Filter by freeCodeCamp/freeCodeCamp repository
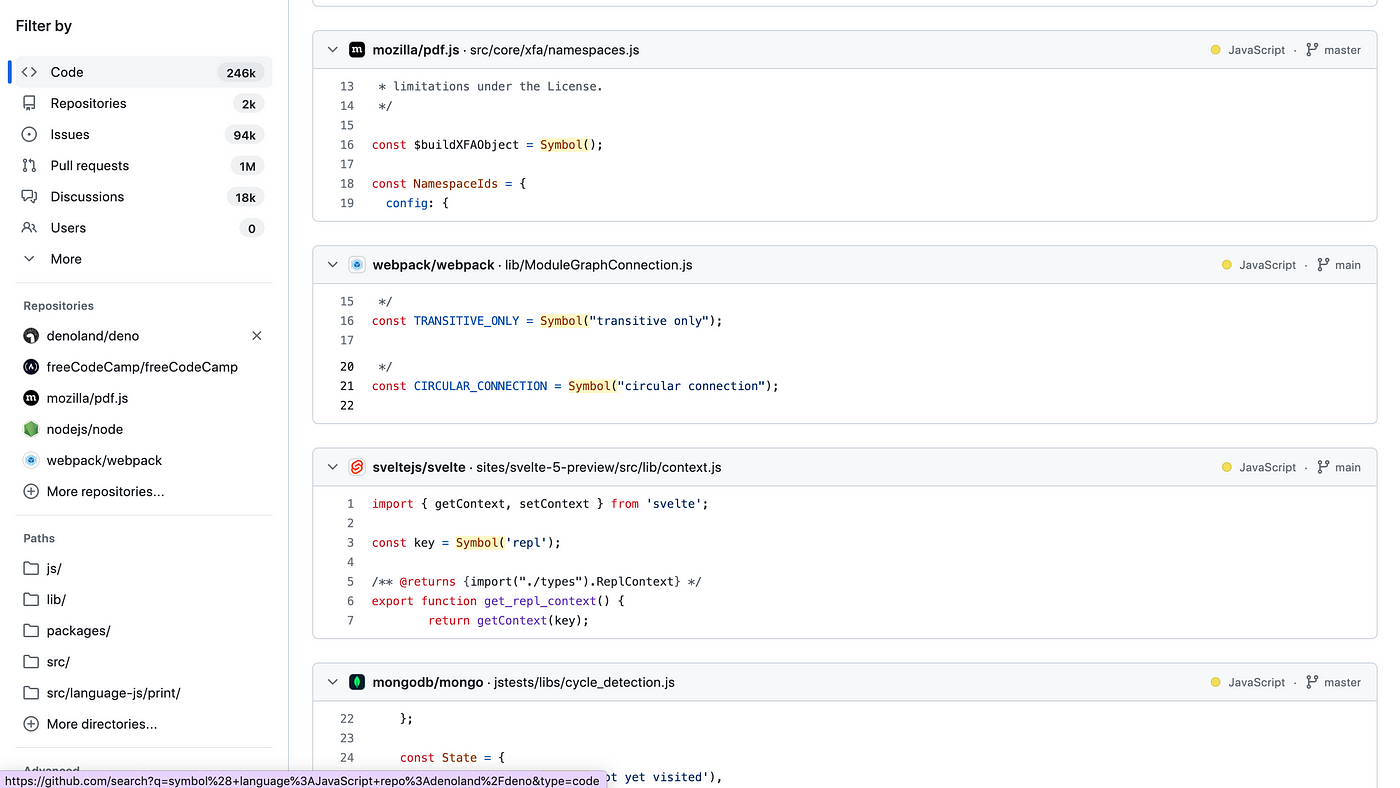1400x788 pixels. 142,366
